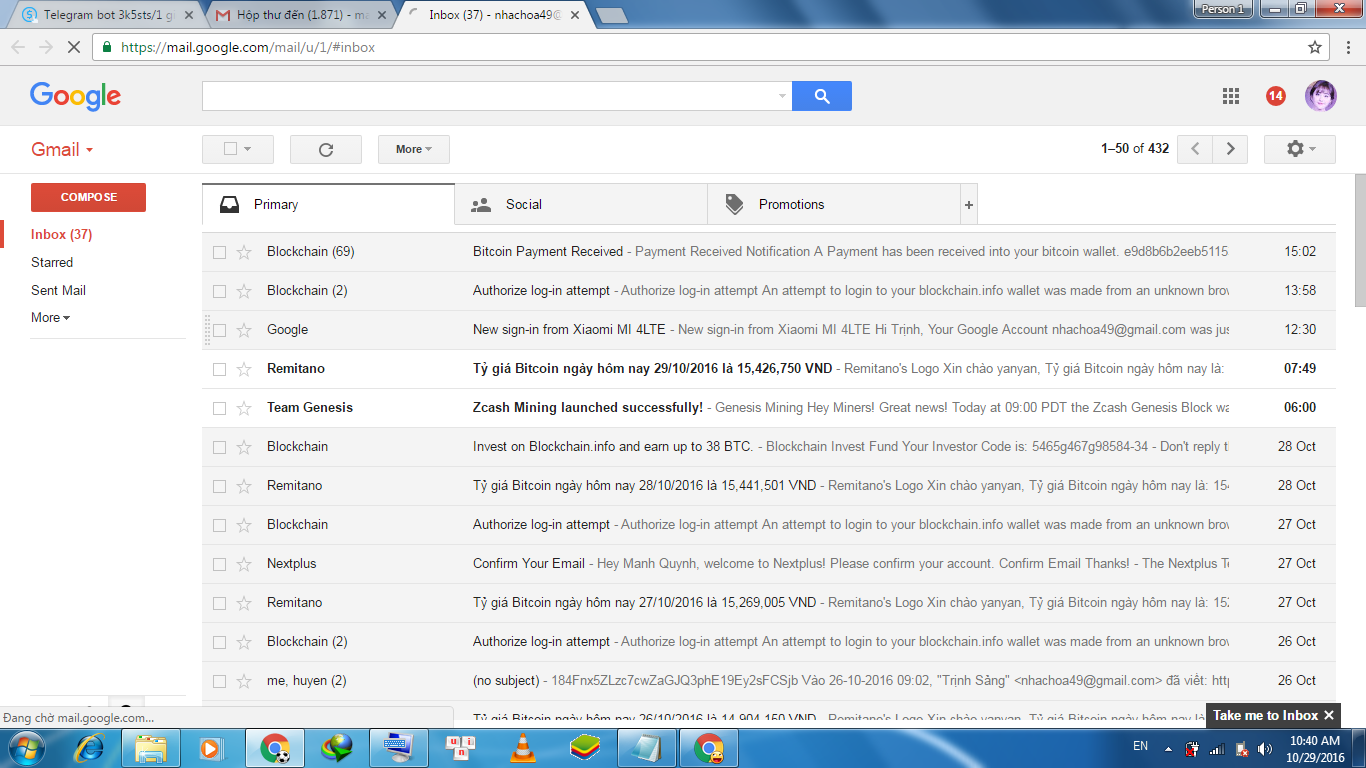Open the Inbox (37) sidebar link
Screen dimensions: 1366x768
coord(62,235)
